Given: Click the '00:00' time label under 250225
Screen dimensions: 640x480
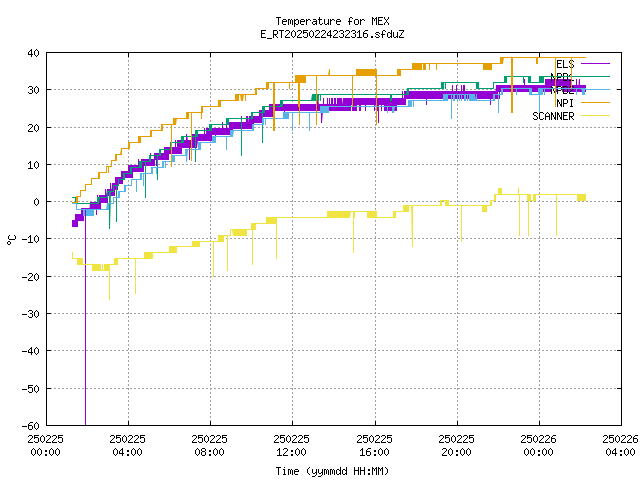Looking at the screenshot, I should (x=45, y=452).
